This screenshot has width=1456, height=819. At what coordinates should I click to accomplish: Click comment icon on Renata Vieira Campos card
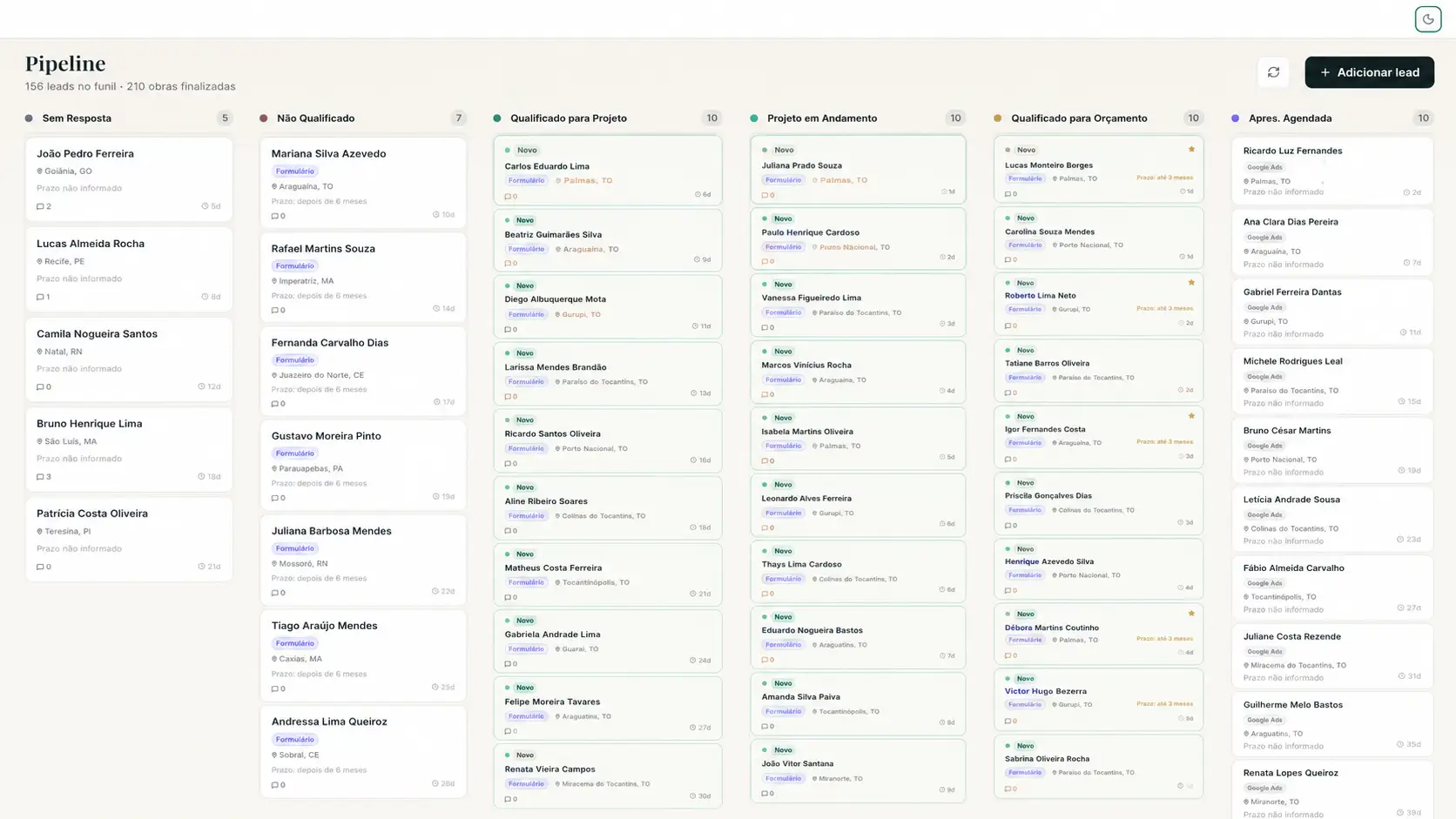pos(508,799)
